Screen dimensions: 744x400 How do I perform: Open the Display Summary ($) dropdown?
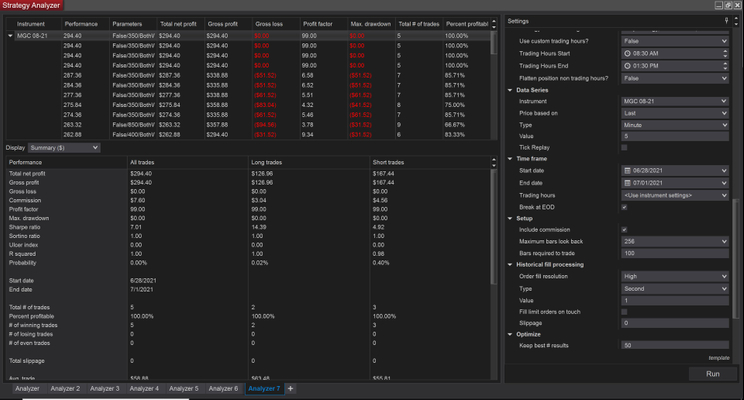(64, 147)
